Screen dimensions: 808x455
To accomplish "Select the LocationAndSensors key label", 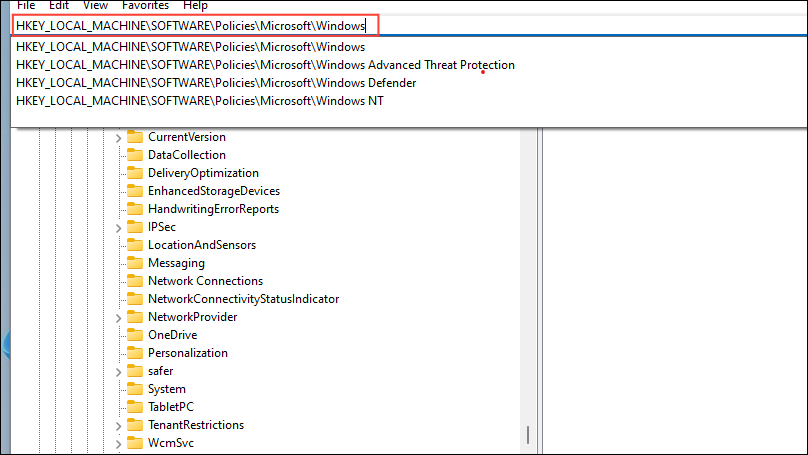I will 202,245.
